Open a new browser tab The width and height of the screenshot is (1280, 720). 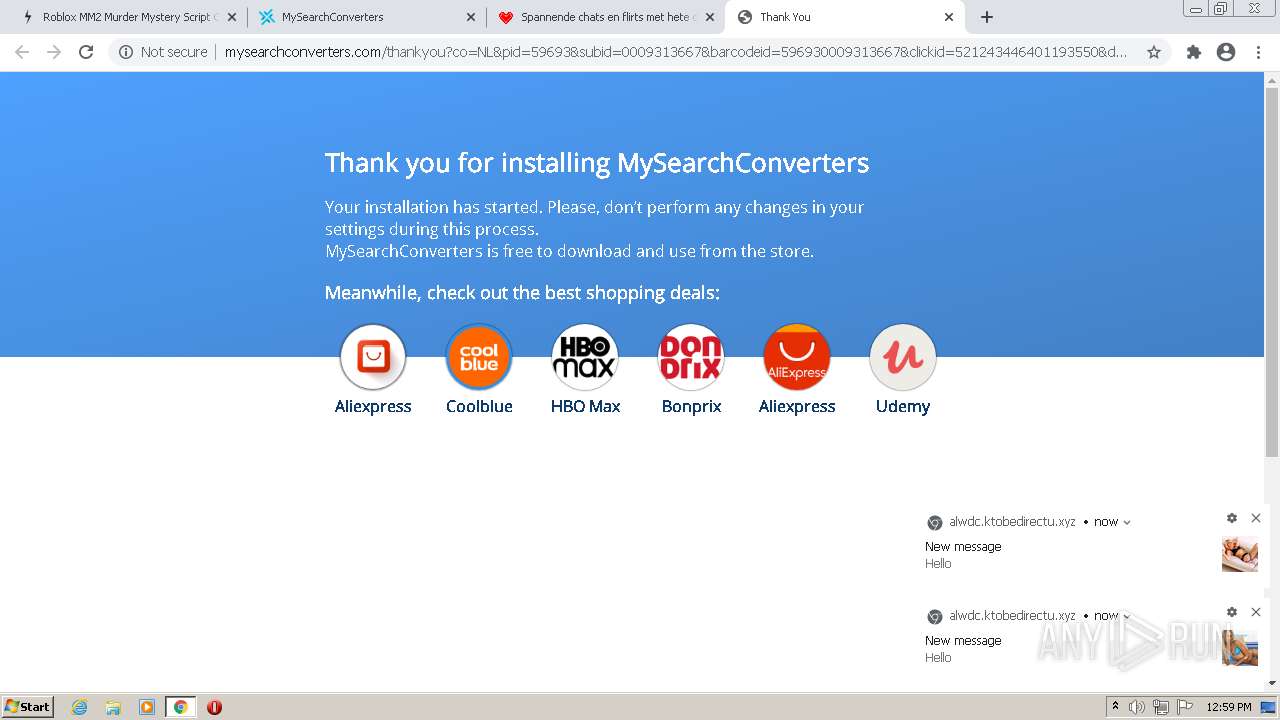[x=987, y=17]
